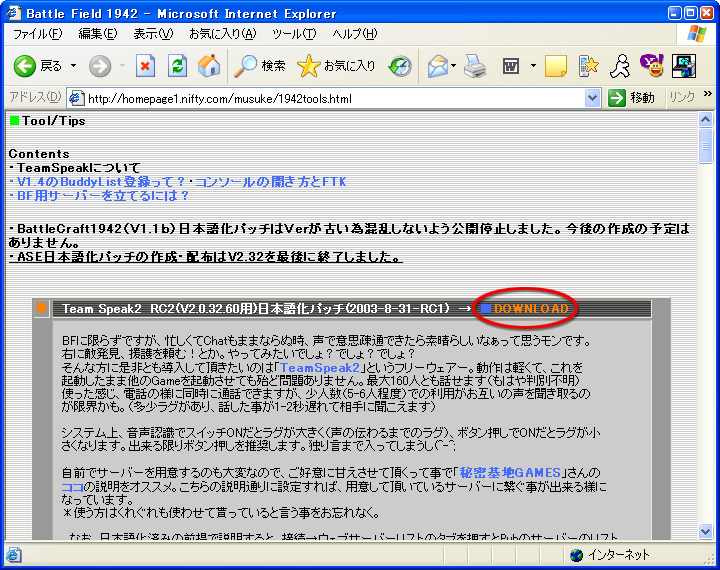Screen dimensions: 720x570
Task: Go to the Home page icon
Action: coord(209,66)
